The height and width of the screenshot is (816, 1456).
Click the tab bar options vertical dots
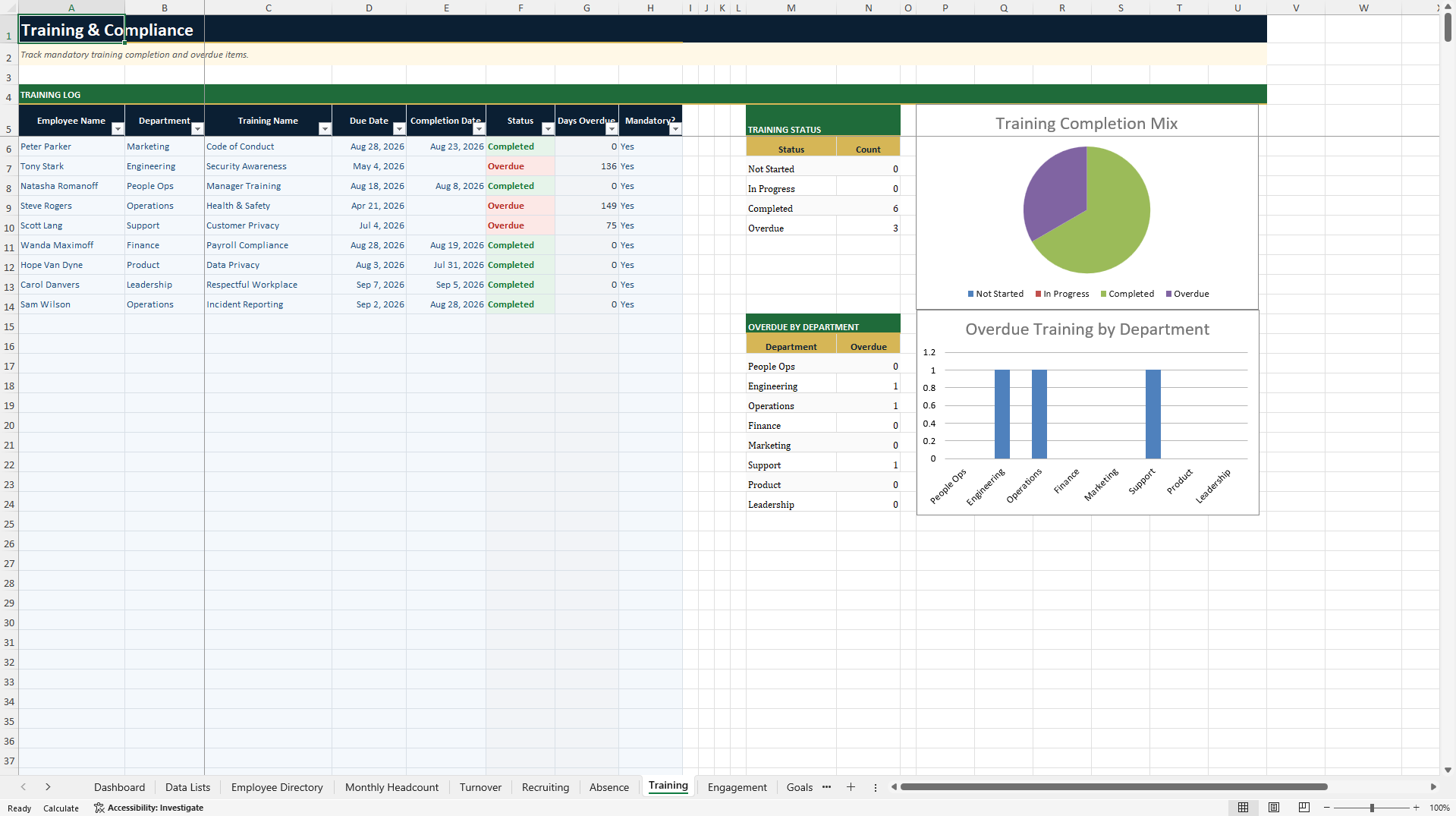click(x=875, y=787)
